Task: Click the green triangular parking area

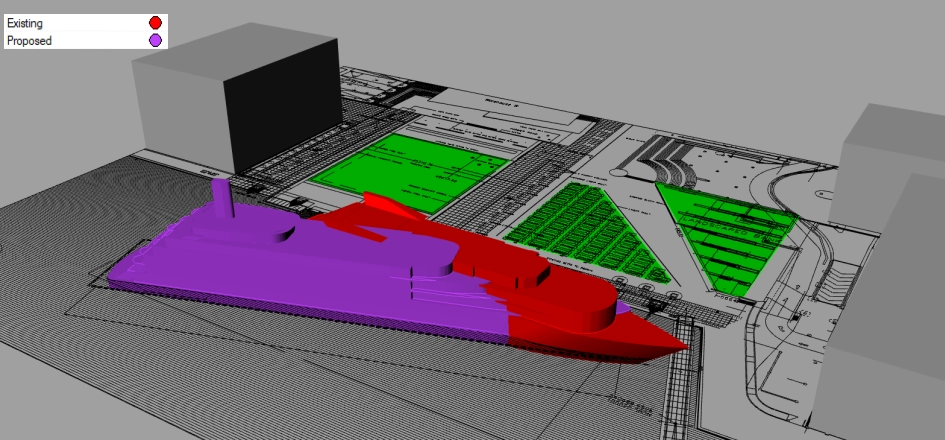Action: [588, 232]
